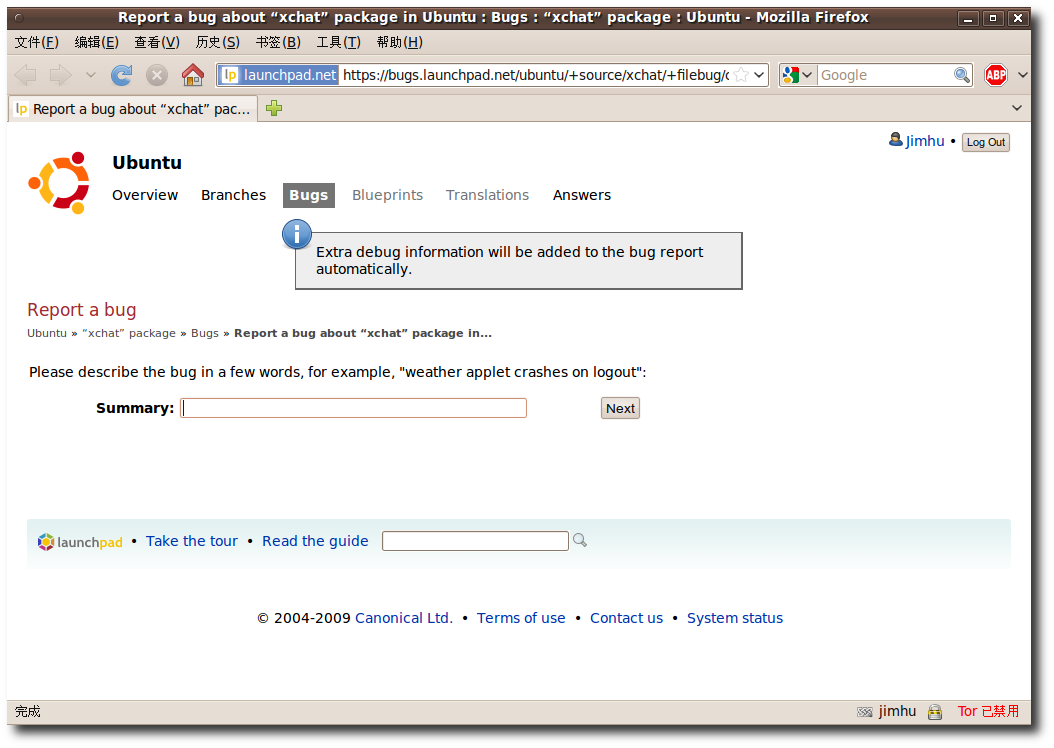Open the Branches section

coord(233,195)
